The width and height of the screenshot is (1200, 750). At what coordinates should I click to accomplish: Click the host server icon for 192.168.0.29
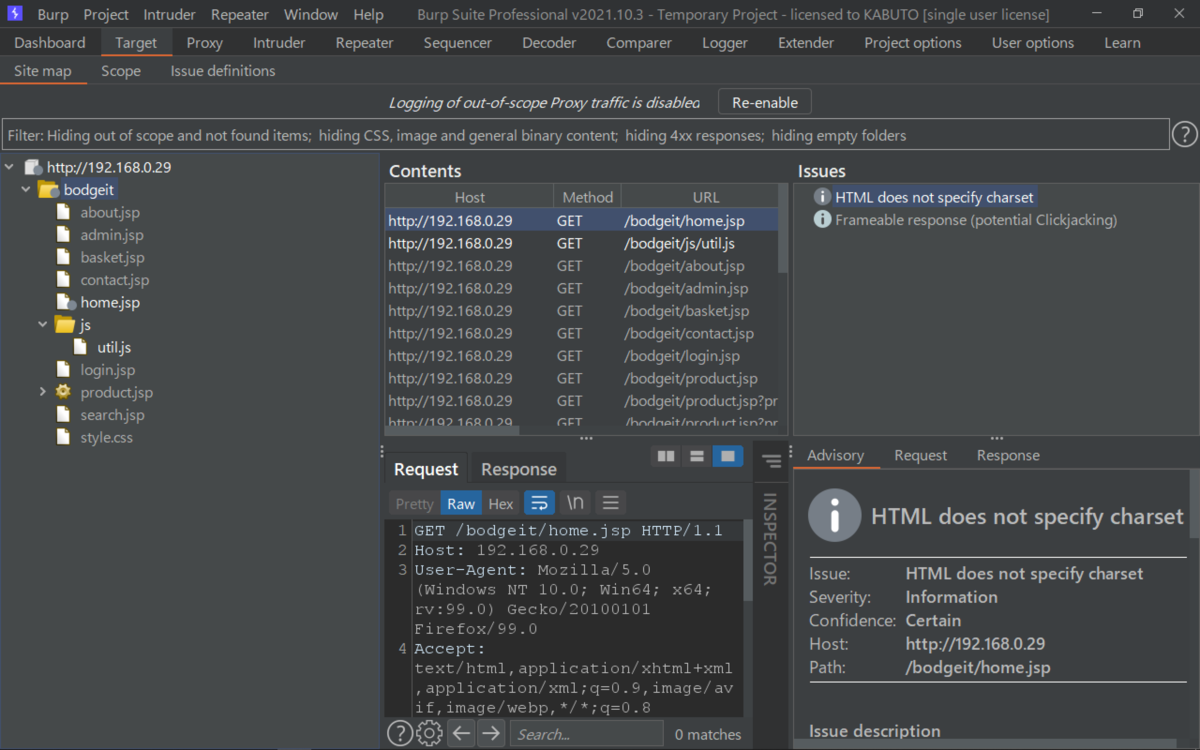[33, 167]
